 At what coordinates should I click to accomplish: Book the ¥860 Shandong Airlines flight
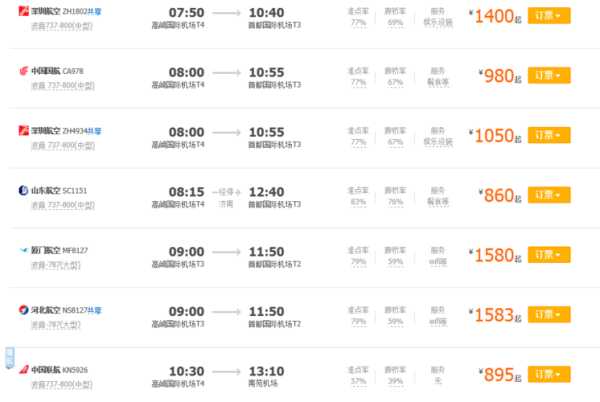[549, 195]
